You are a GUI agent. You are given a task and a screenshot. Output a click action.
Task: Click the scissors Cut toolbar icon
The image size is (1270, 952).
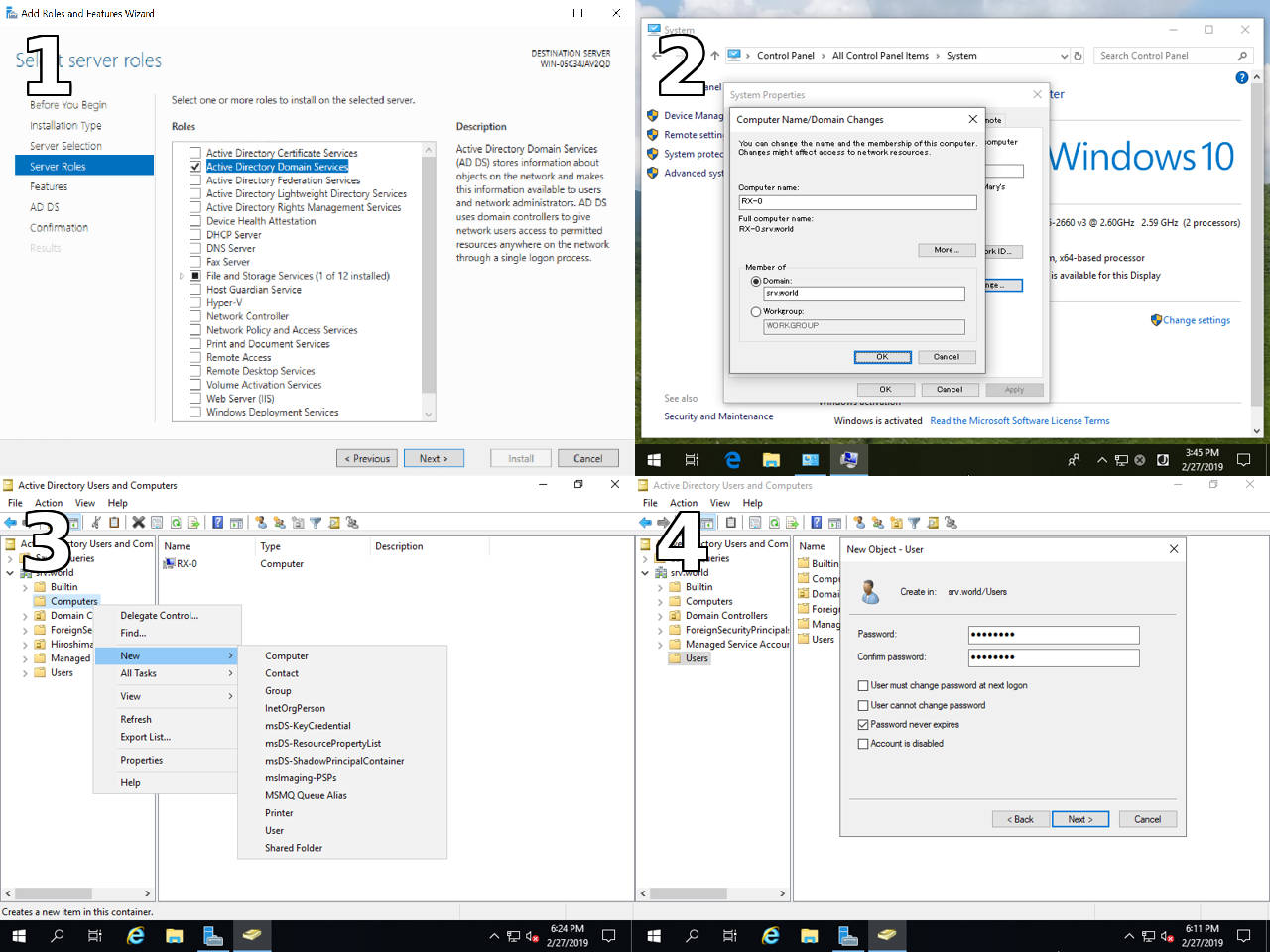click(96, 523)
